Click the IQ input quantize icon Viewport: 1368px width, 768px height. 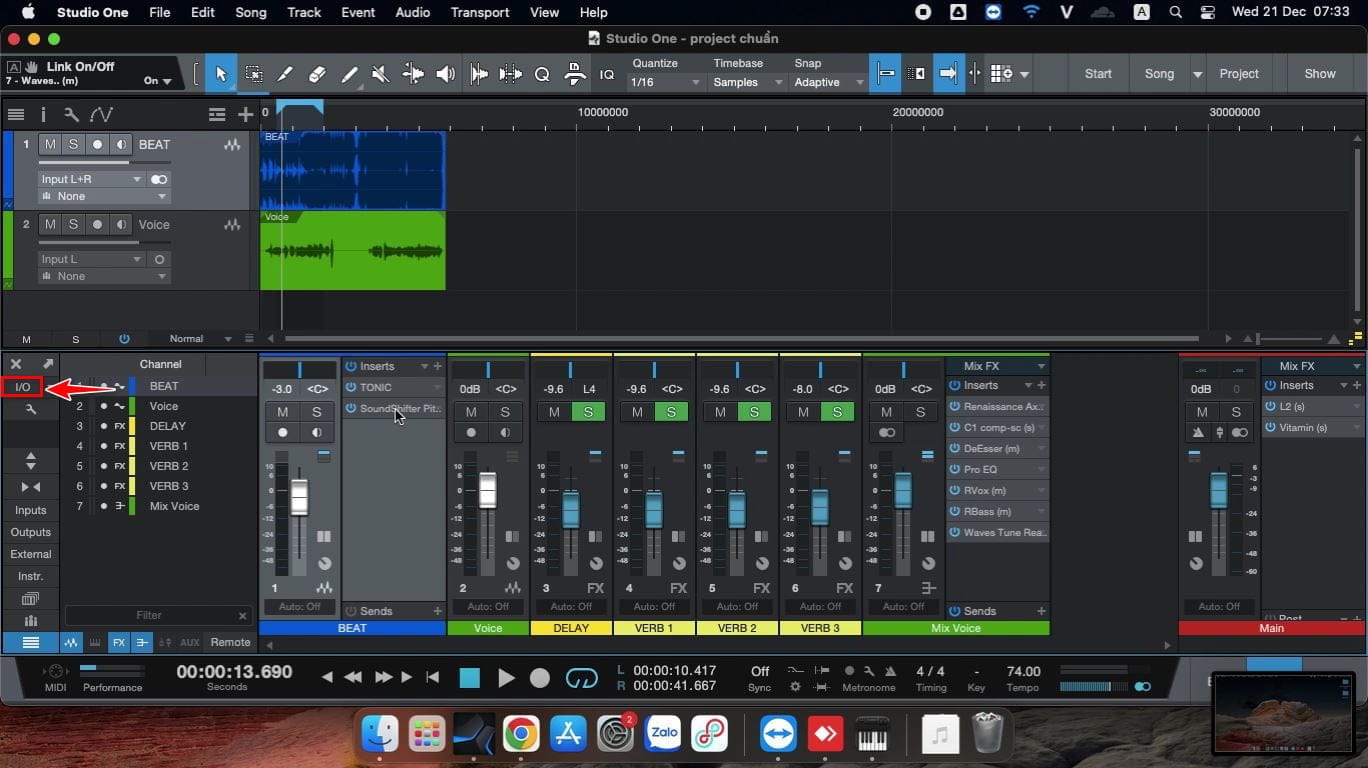pos(607,75)
